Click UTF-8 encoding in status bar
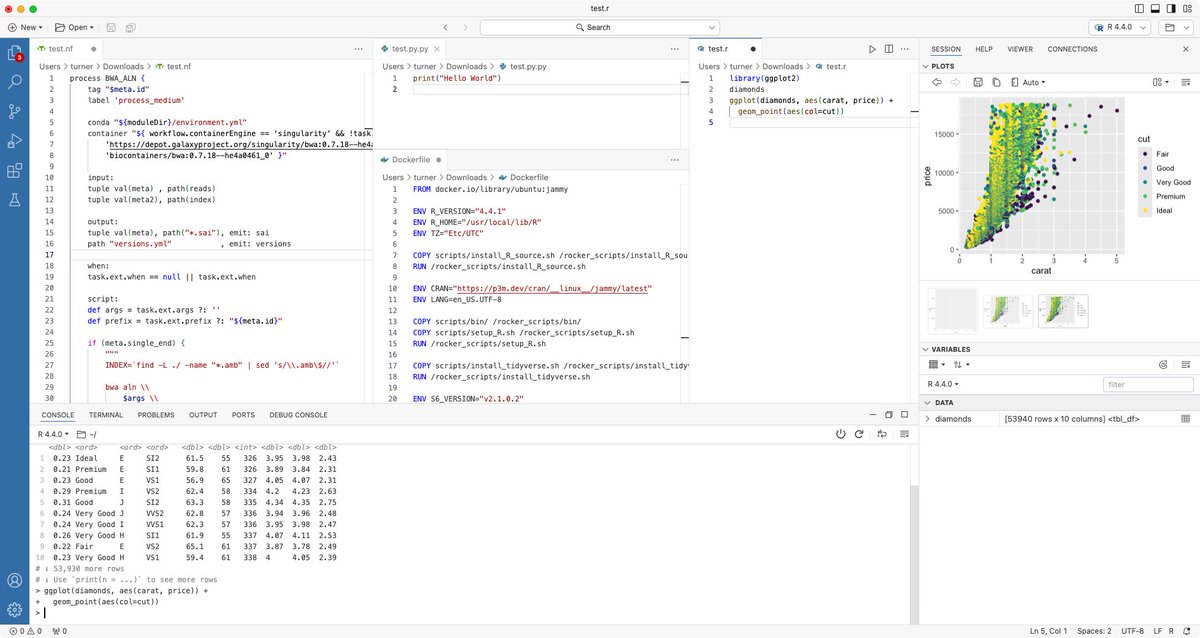Image resolution: width=1200 pixels, height=638 pixels. [1135, 631]
